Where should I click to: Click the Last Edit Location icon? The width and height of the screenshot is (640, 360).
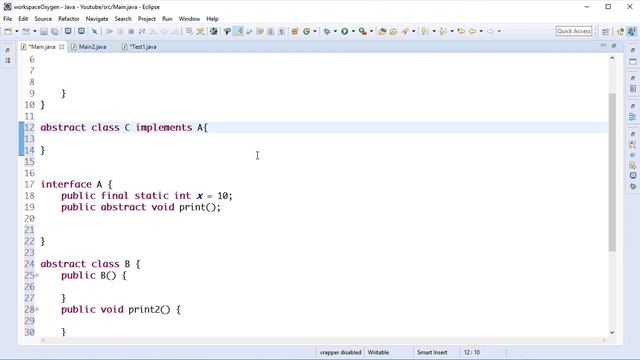[461, 31]
